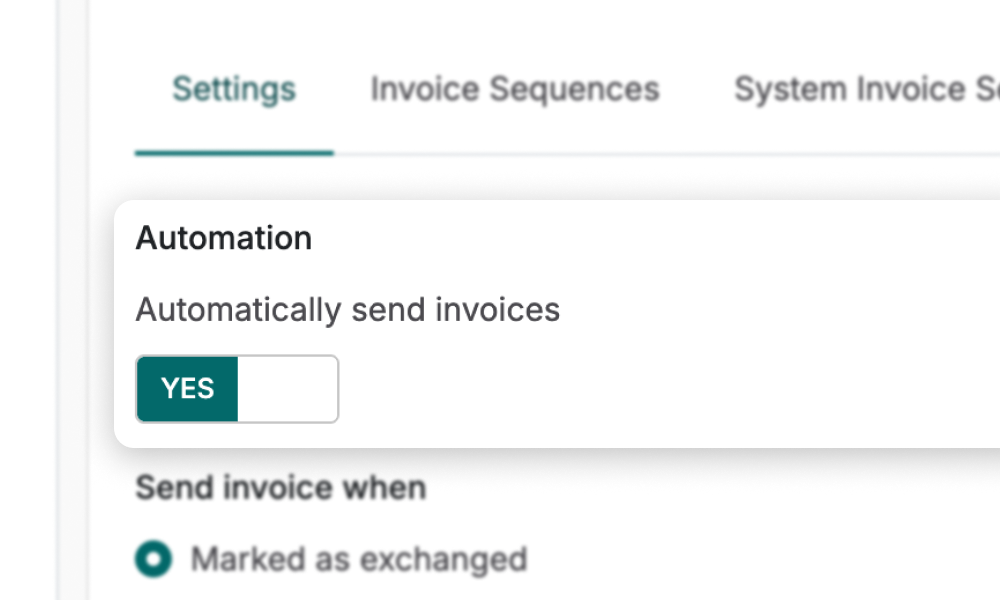Click the Automation section heading
The width and height of the screenshot is (1000, 600).
(223, 238)
